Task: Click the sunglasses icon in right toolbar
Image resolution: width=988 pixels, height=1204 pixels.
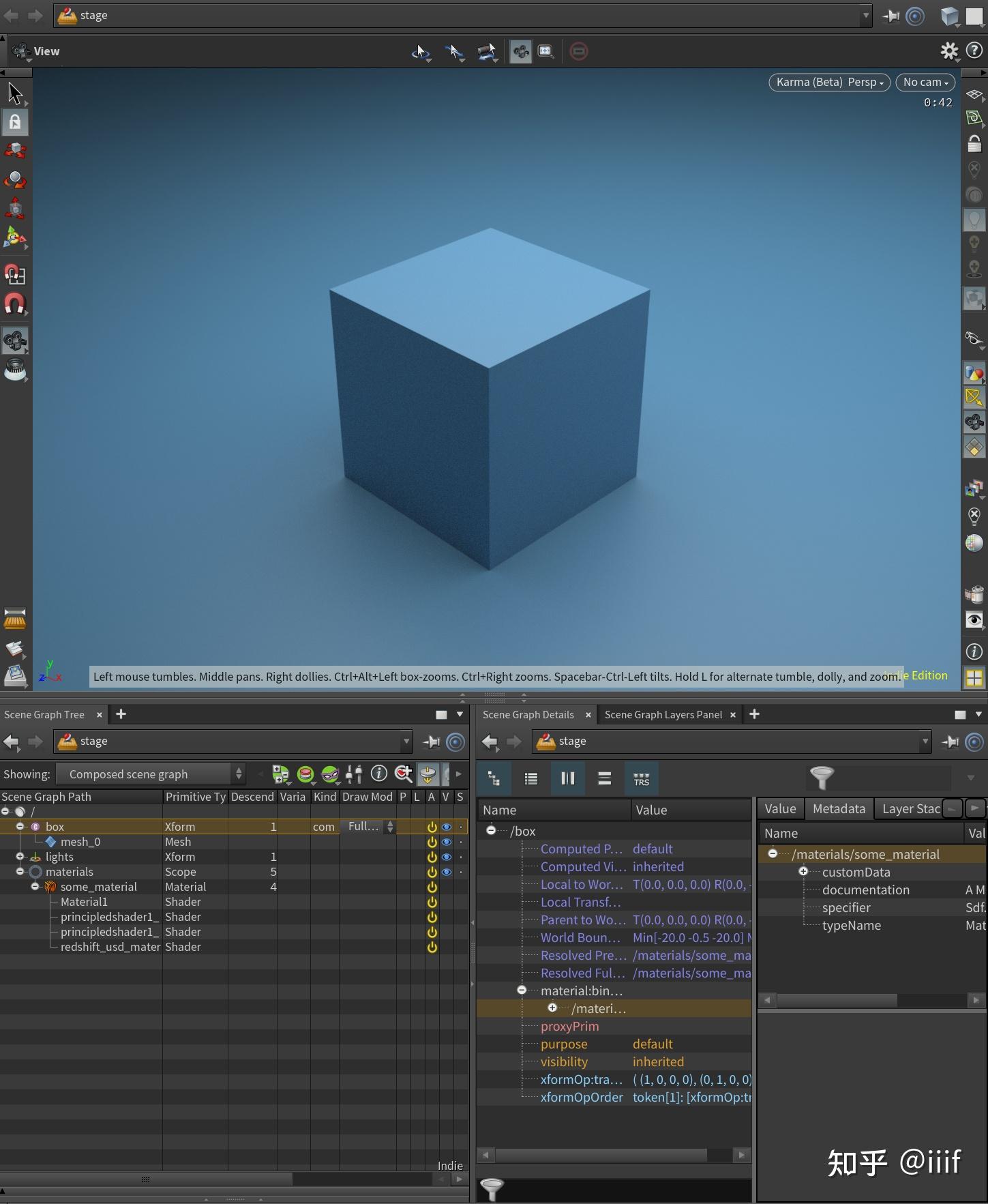Action: coord(974,338)
